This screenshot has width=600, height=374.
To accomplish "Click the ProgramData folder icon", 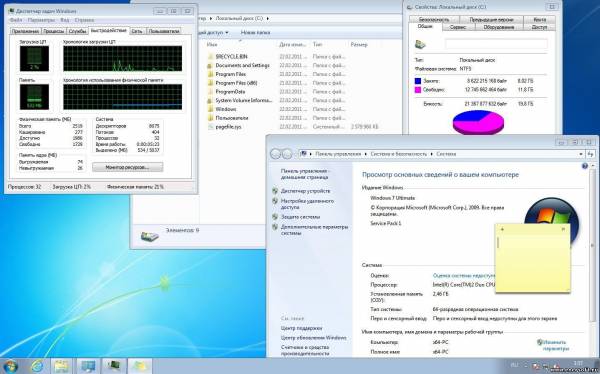I will tap(210, 91).
